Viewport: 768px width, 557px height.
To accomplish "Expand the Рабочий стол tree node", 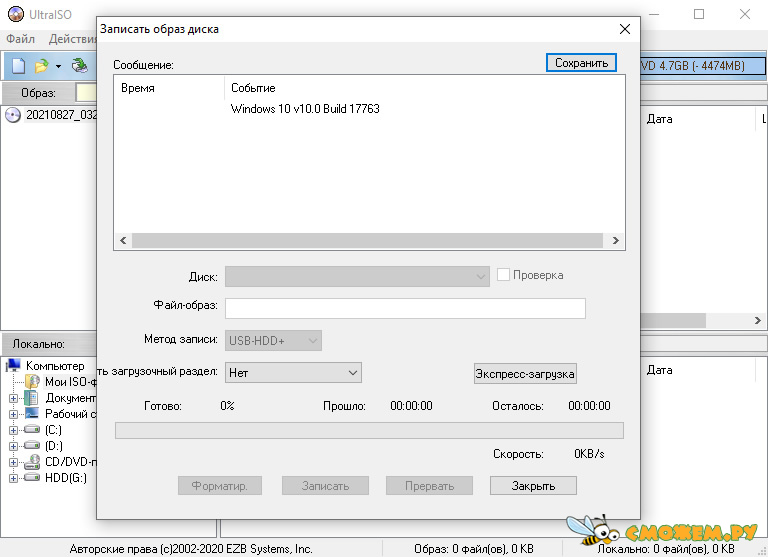I will pos(13,414).
